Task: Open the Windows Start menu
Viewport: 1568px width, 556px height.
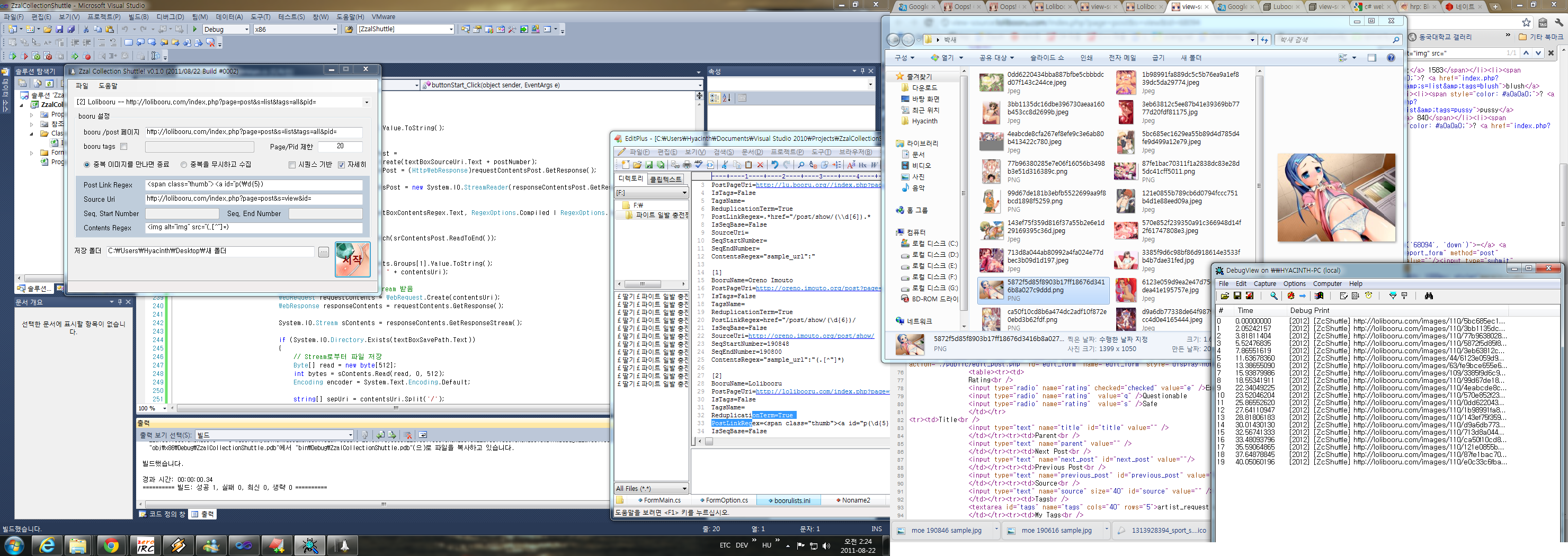Action: (13, 545)
